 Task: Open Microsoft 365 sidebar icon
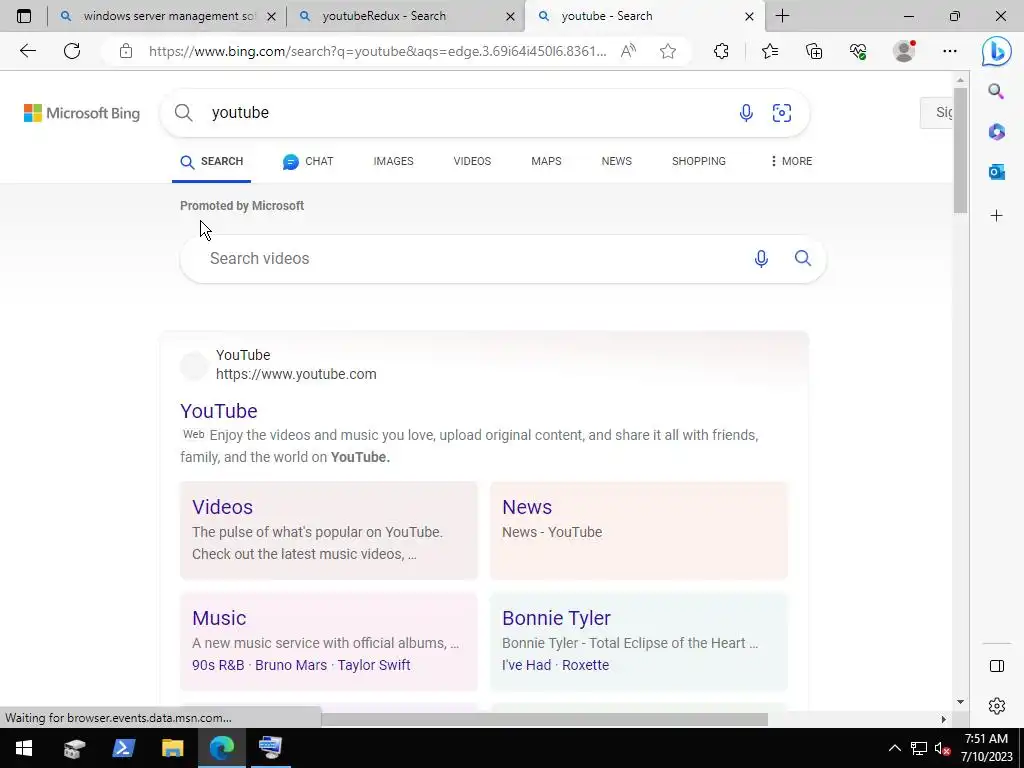[996, 132]
